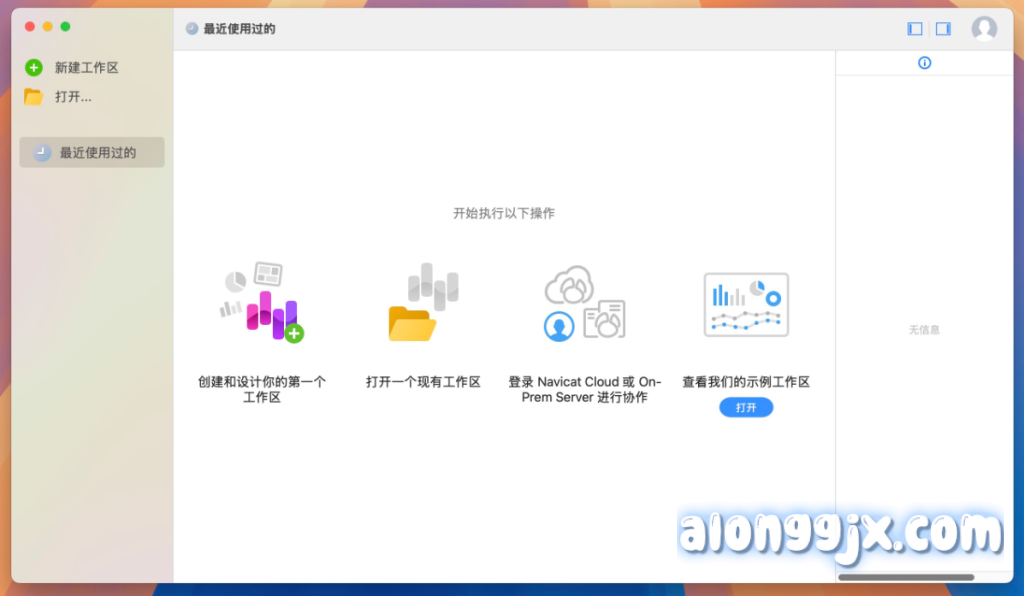Click the 创建和设计你的第一个工作区 label
This screenshot has height=596, width=1024.
point(262,389)
